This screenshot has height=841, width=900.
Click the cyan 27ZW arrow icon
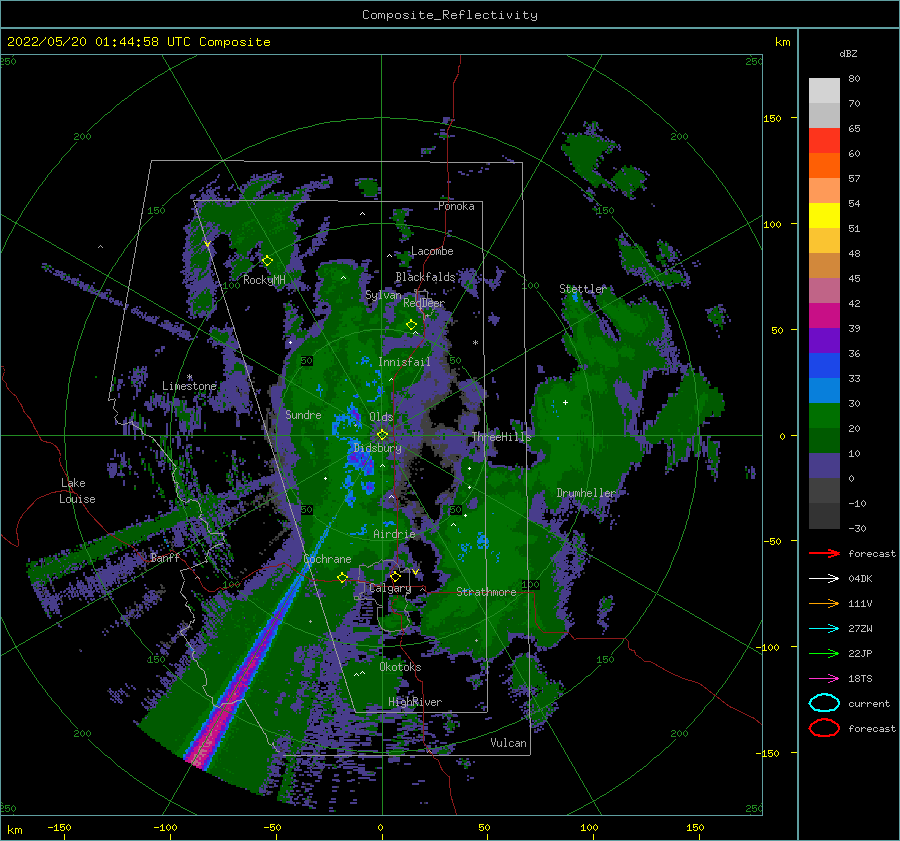point(824,629)
